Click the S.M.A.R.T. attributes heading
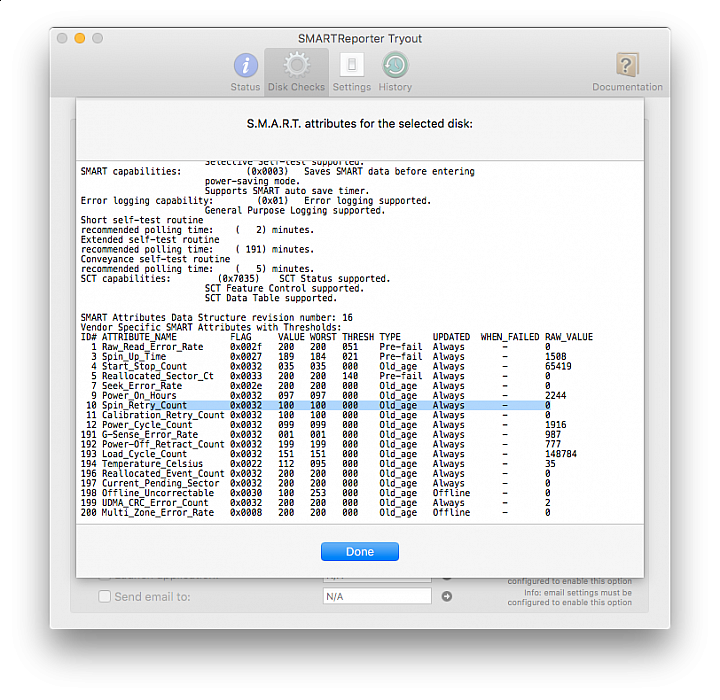 pos(360,124)
